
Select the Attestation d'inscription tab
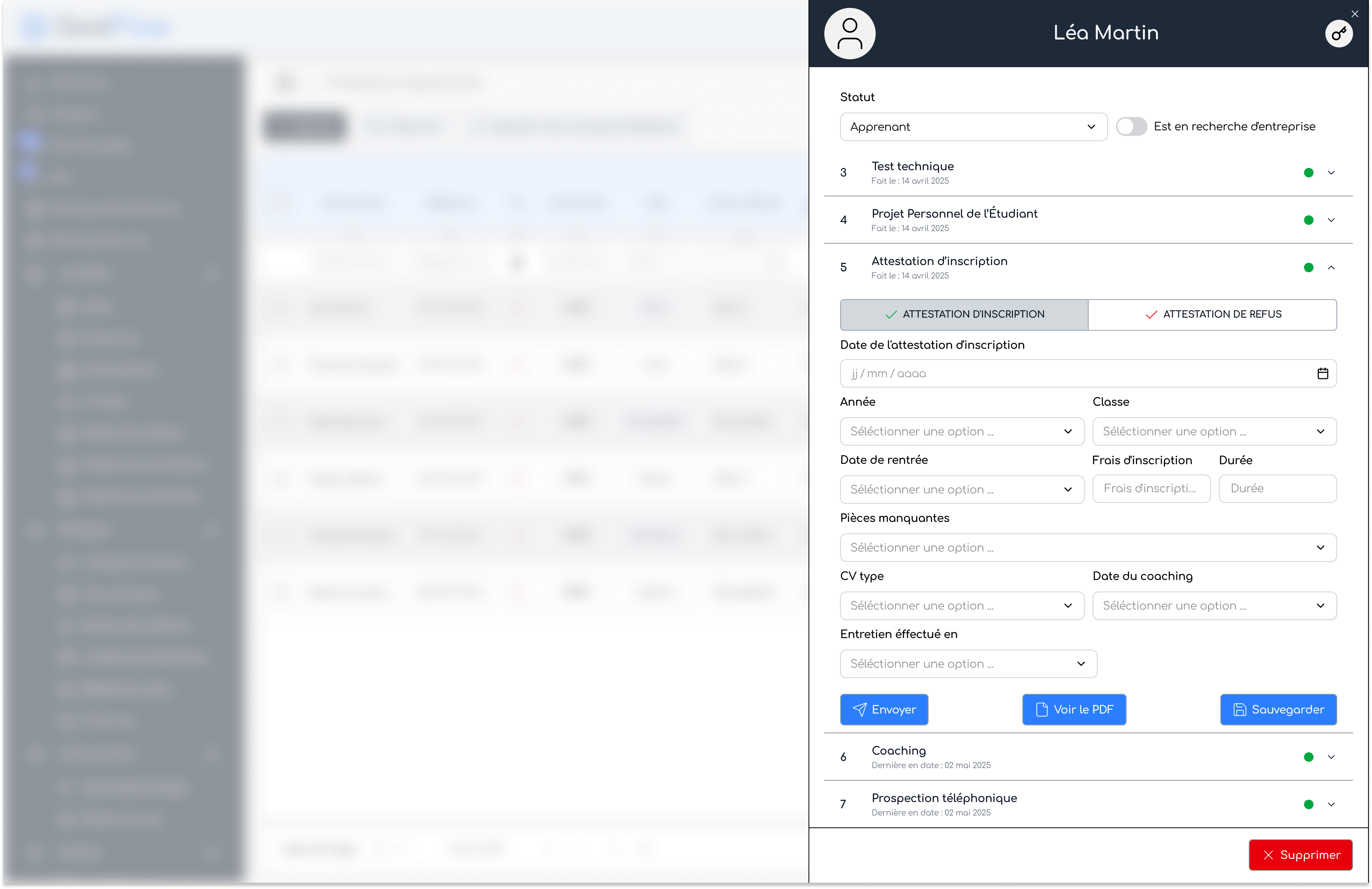tap(964, 314)
